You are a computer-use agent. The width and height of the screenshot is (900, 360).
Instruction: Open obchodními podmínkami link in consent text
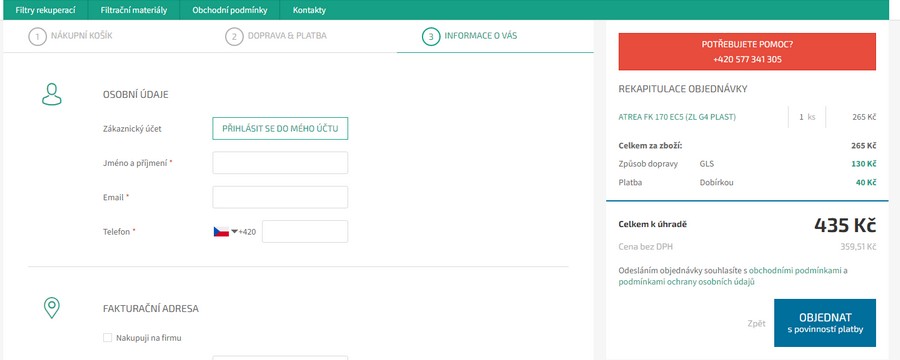pyautogui.click(x=795, y=270)
